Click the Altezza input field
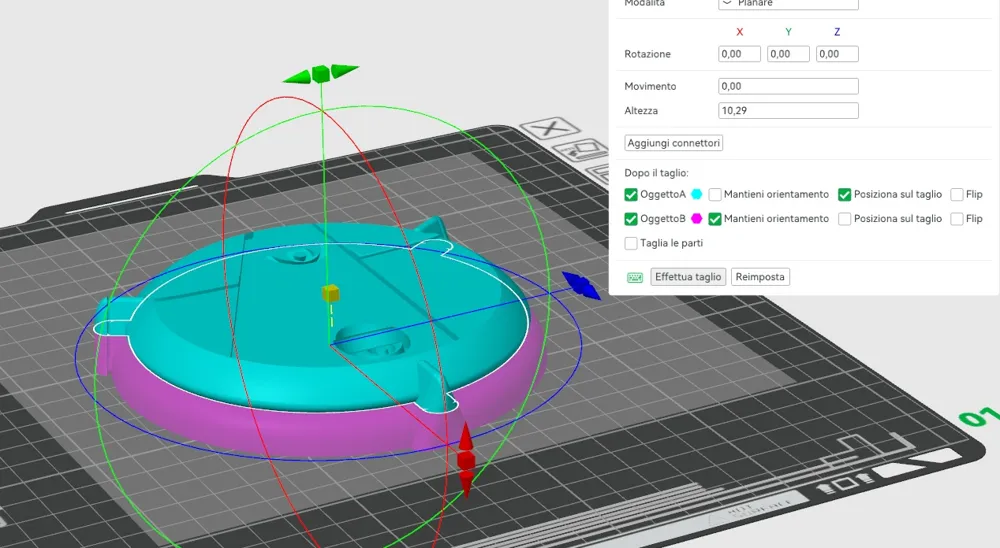Viewport: 1000px width, 548px height. point(788,111)
